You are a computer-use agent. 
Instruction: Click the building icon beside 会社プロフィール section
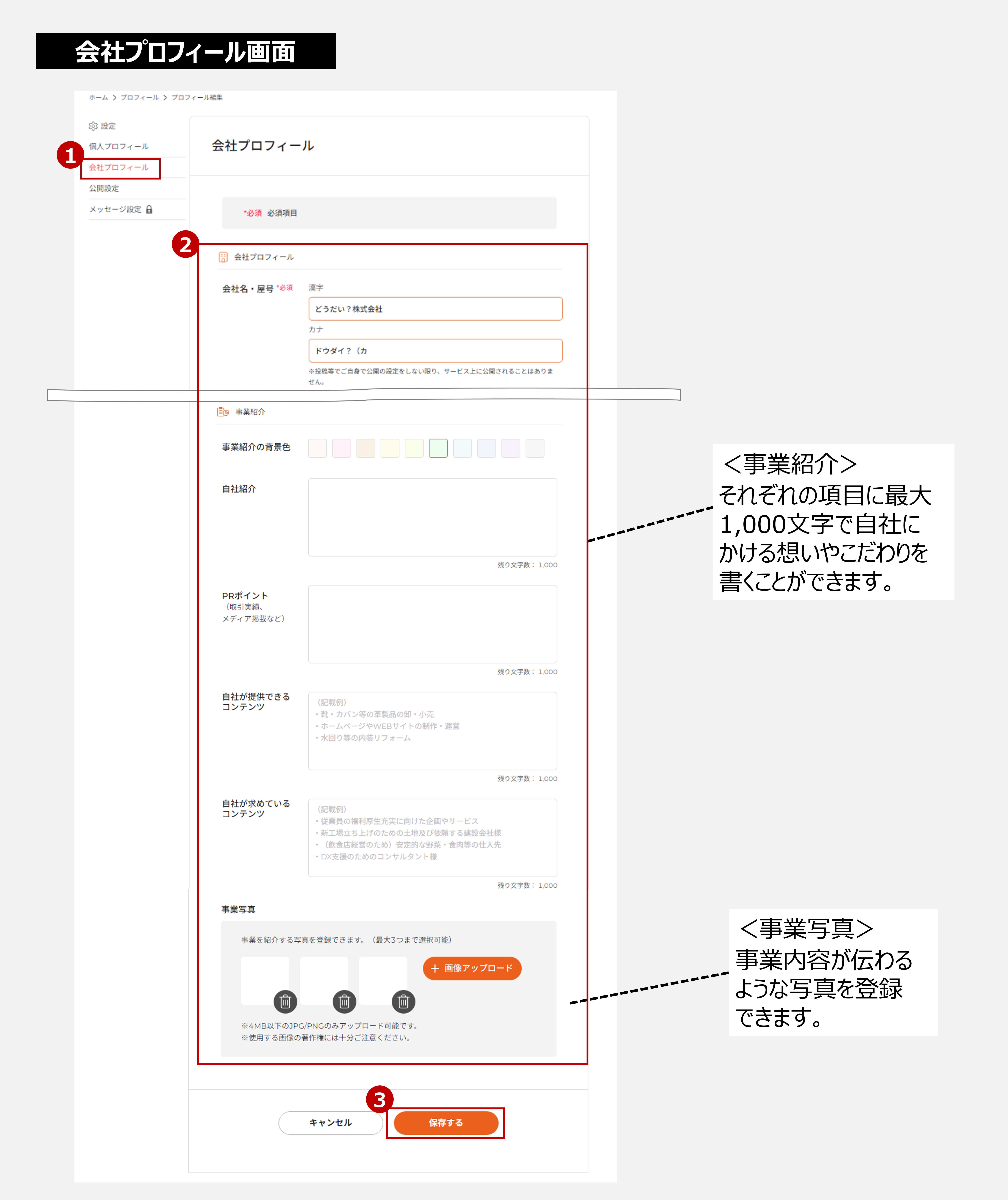[224, 257]
